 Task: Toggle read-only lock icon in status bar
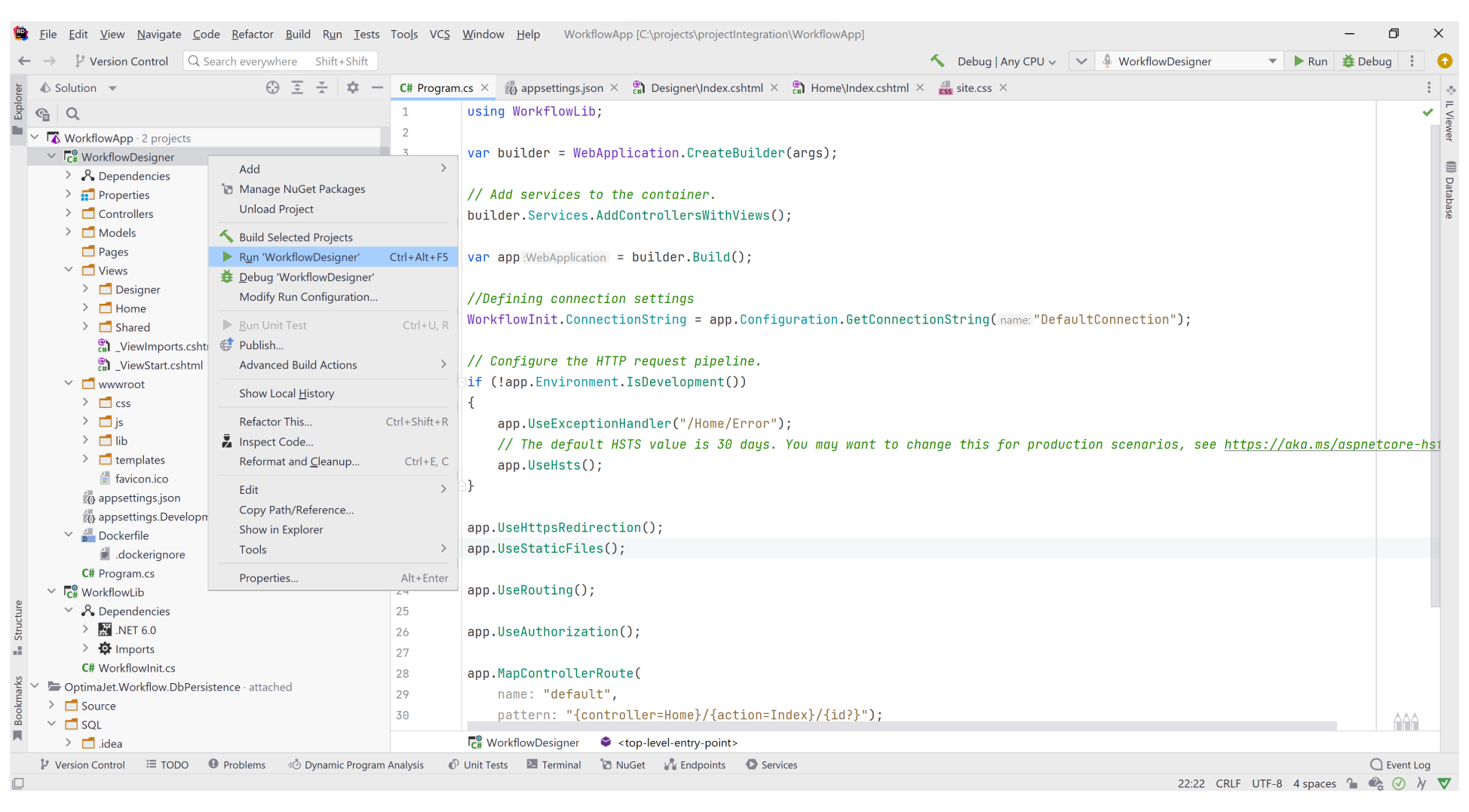[x=1352, y=783]
